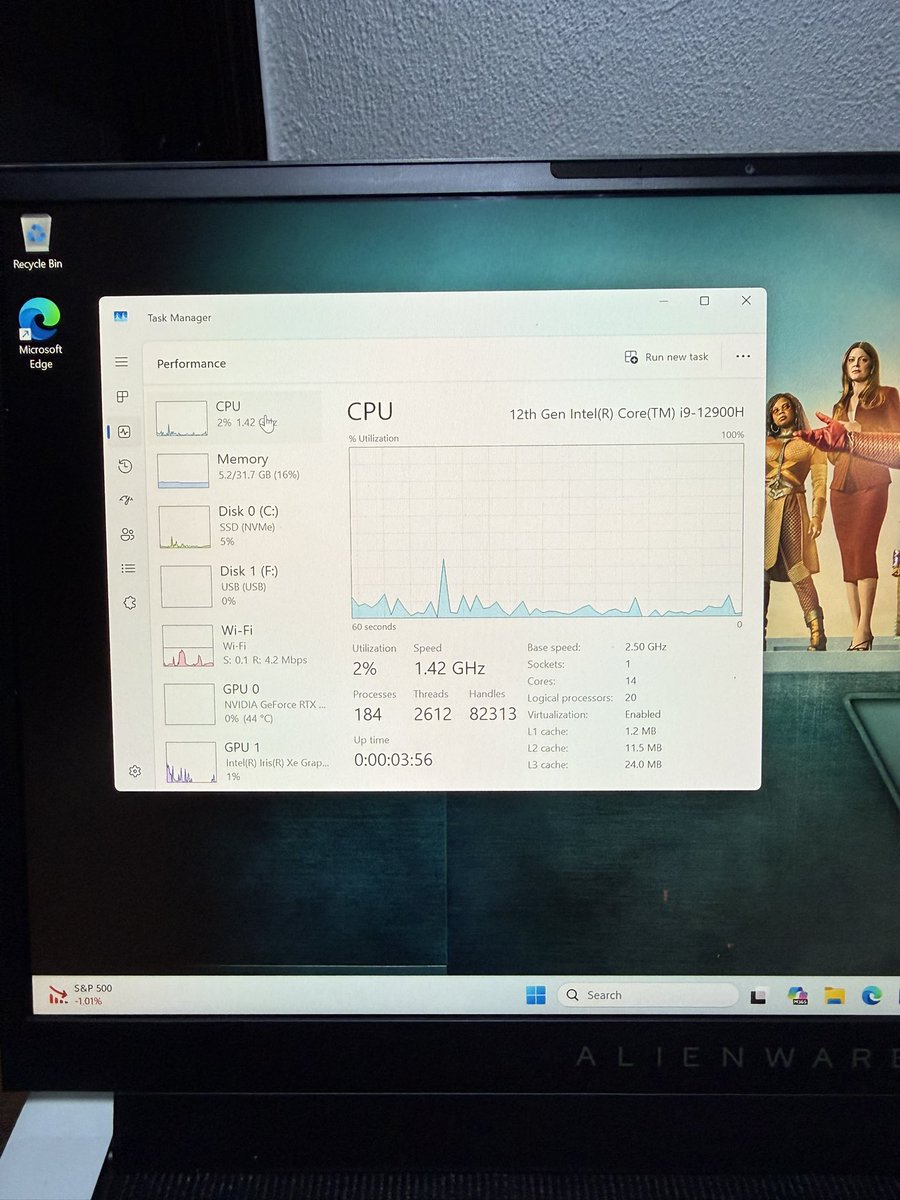Viewport: 900px width, 1200px height.
Task: Click the Memory mini graph thumbnail
Action: coord(183,470)
